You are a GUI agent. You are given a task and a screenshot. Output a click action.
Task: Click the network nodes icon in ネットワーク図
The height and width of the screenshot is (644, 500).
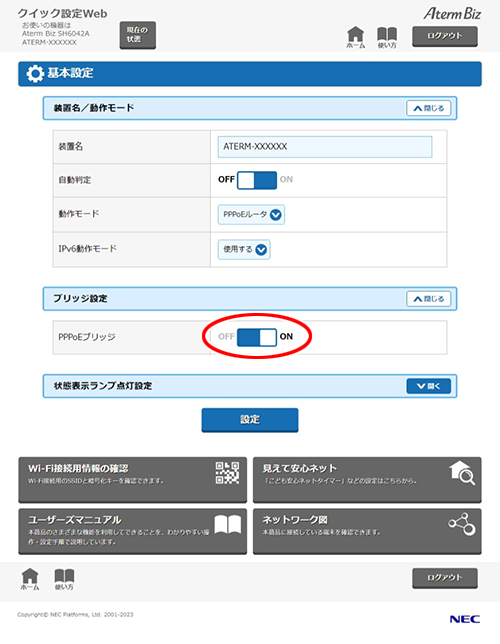pos(462,524)
